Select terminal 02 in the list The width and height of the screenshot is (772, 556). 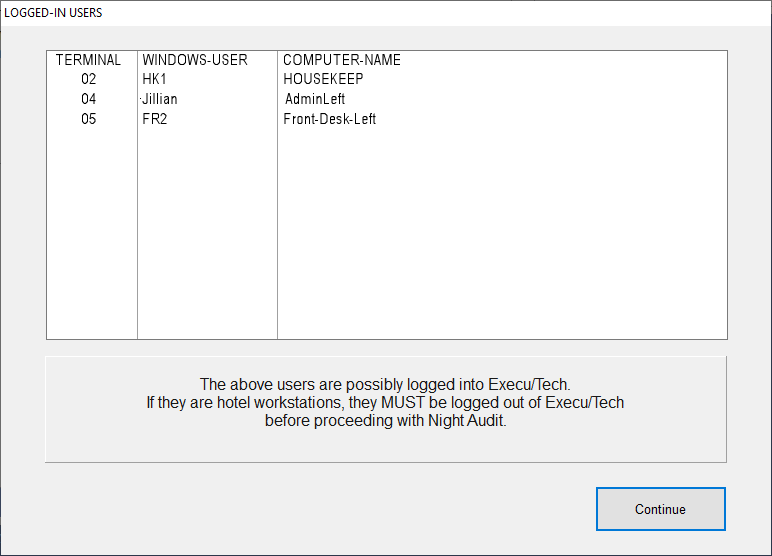pyautogui.click(x=89, y=79)
